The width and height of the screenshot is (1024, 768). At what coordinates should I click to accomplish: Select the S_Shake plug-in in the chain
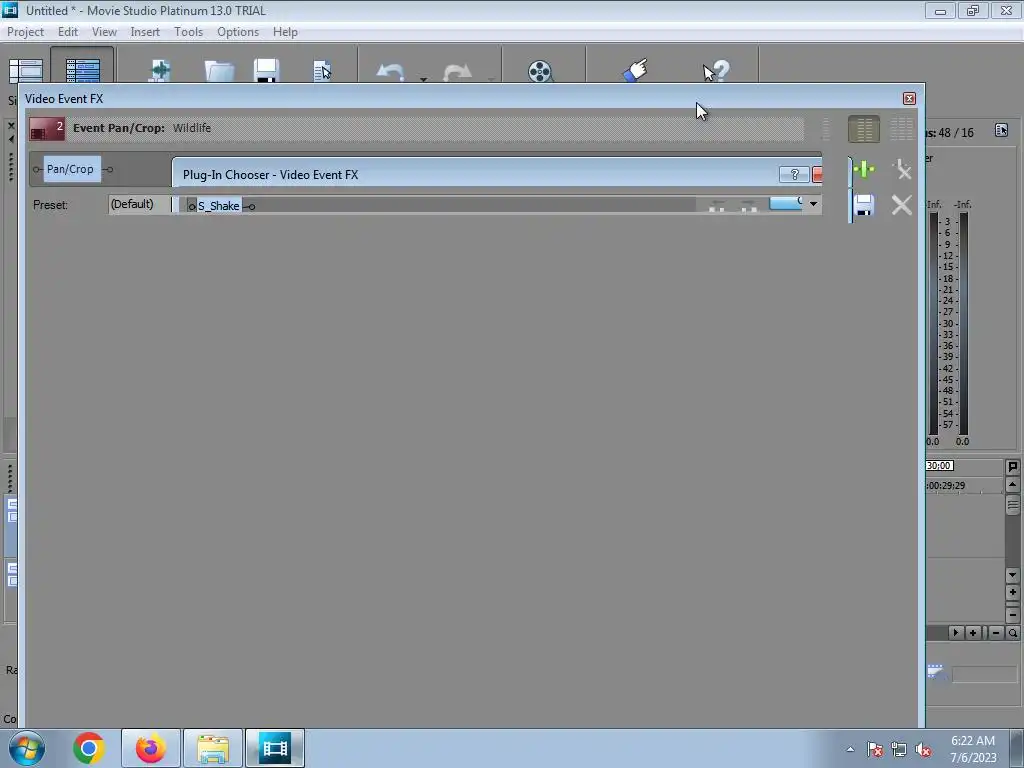pos(219,206)
